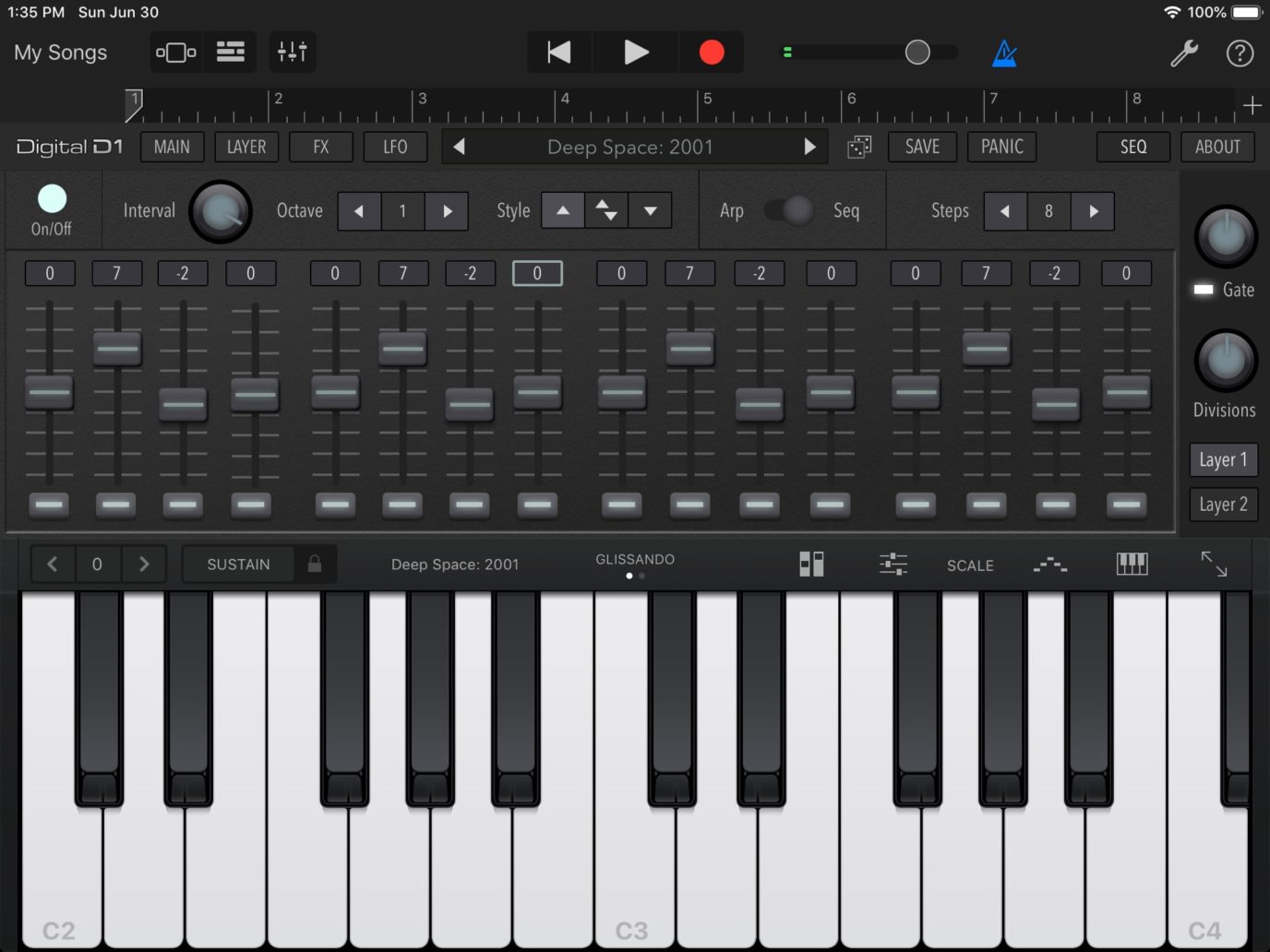Click the red Record button
This screenshot has width=1270, height=952.
(711, 53)
